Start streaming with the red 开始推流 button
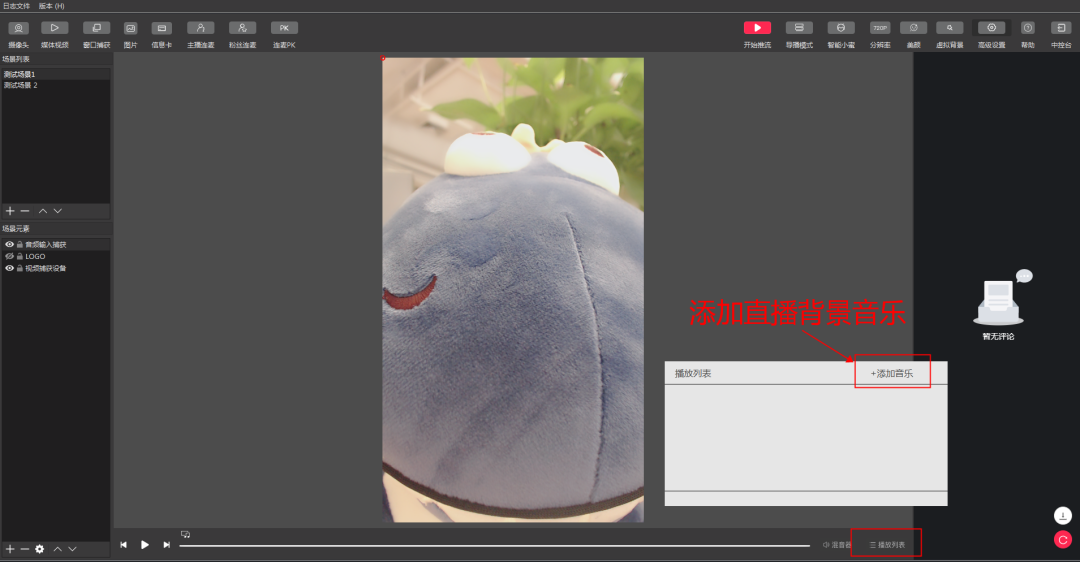The image size is (1080, 562). pyautogui.click(x=757, y=34)
